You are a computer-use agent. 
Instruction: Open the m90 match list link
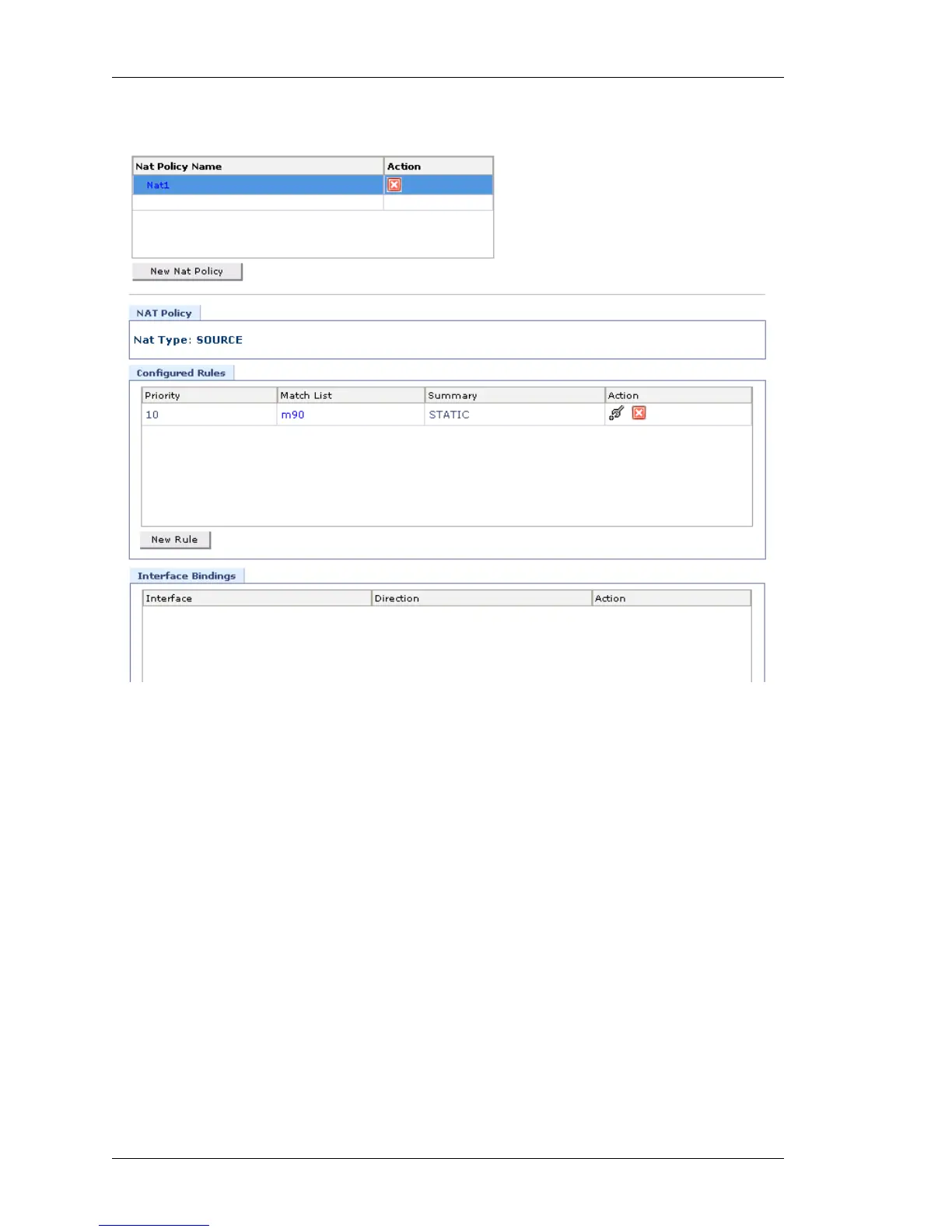[x=292, y=415]
